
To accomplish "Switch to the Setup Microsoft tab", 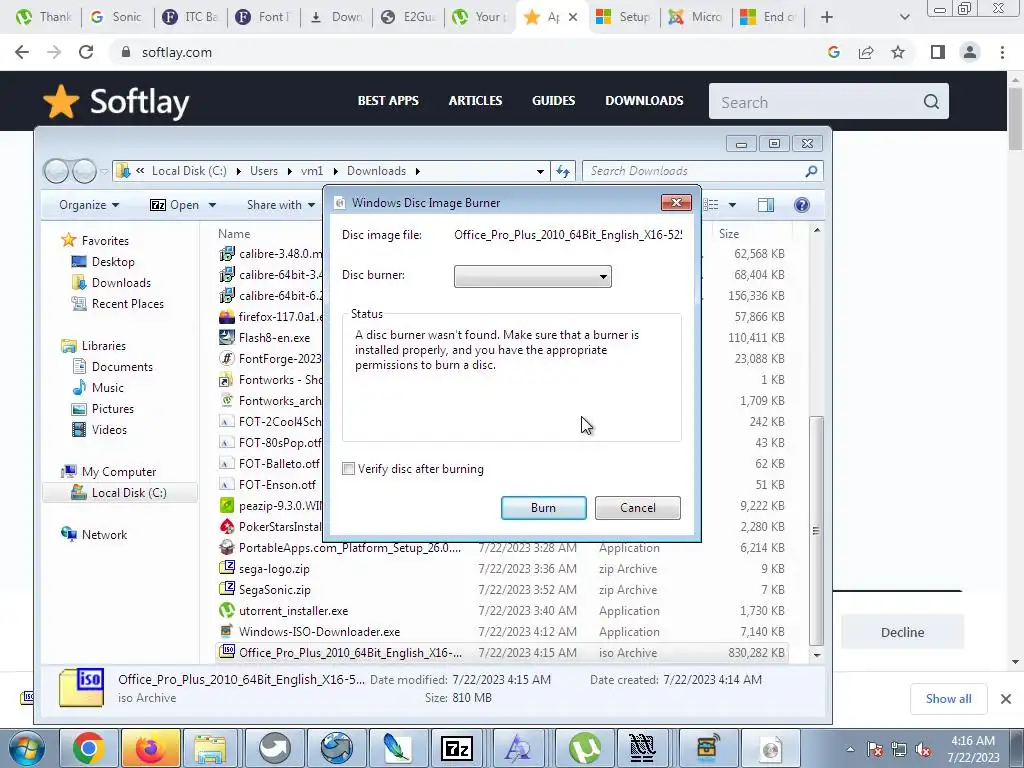I will 624,17.
